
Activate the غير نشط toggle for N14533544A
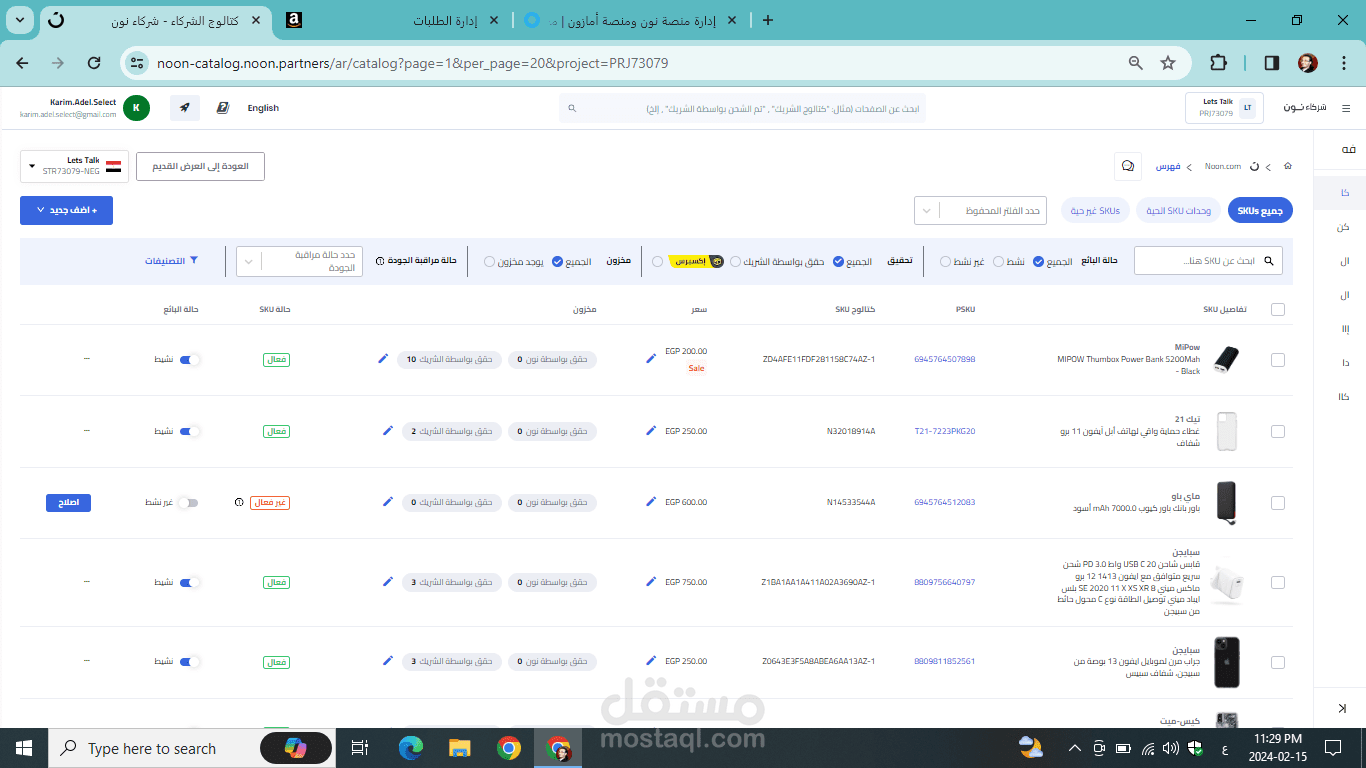click(188, 503)
